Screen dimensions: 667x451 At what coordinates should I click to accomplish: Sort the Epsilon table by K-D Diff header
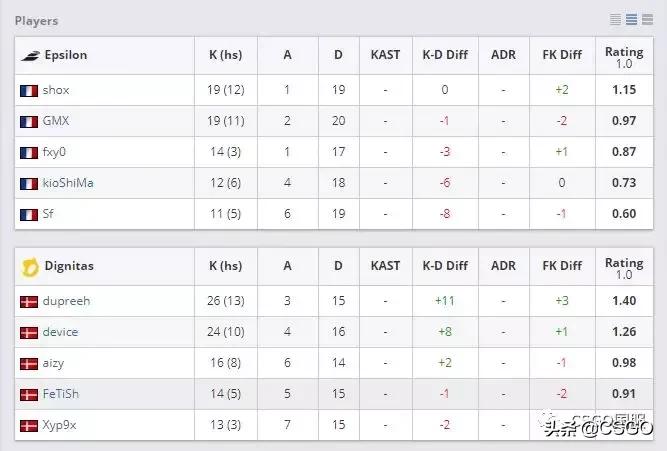[445, 55]
